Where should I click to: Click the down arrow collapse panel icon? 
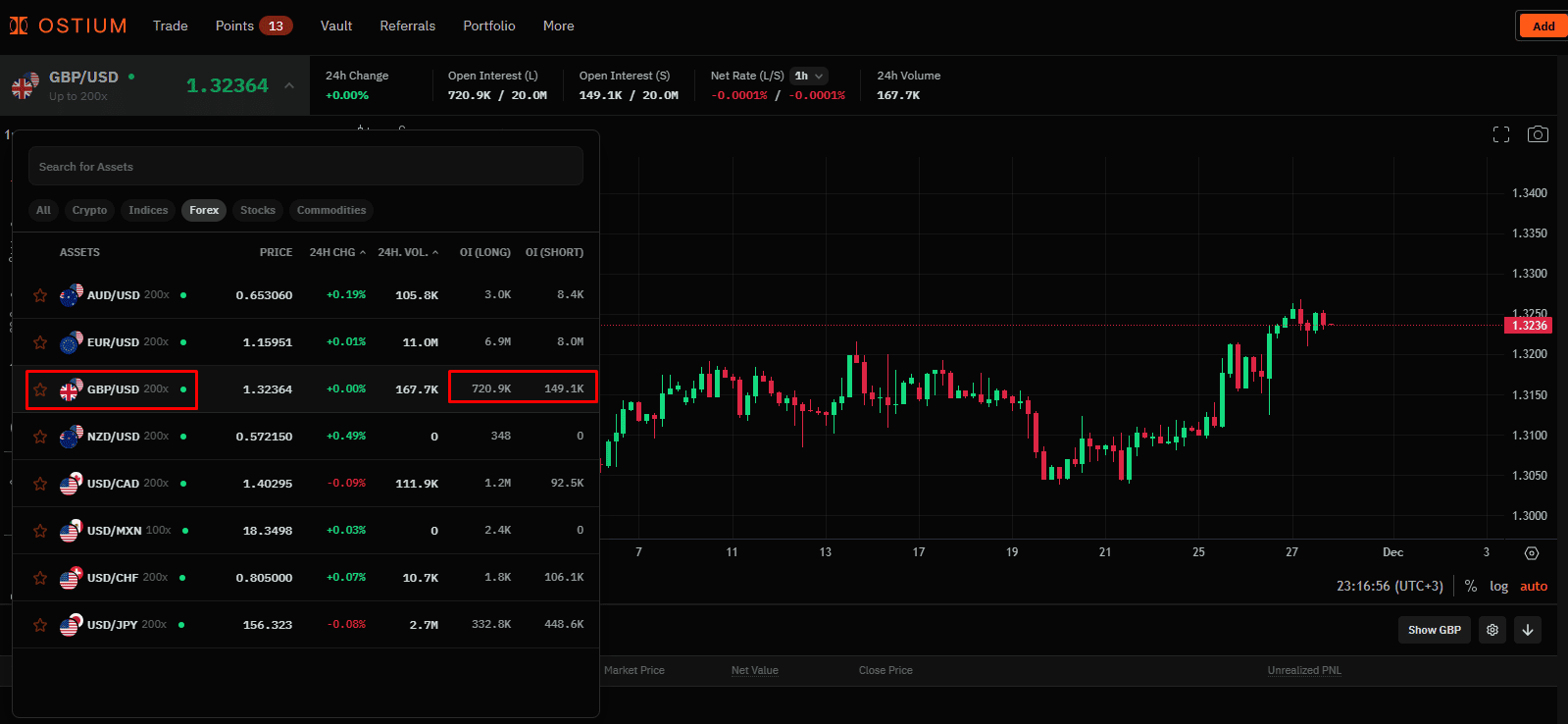point(1528,630)
